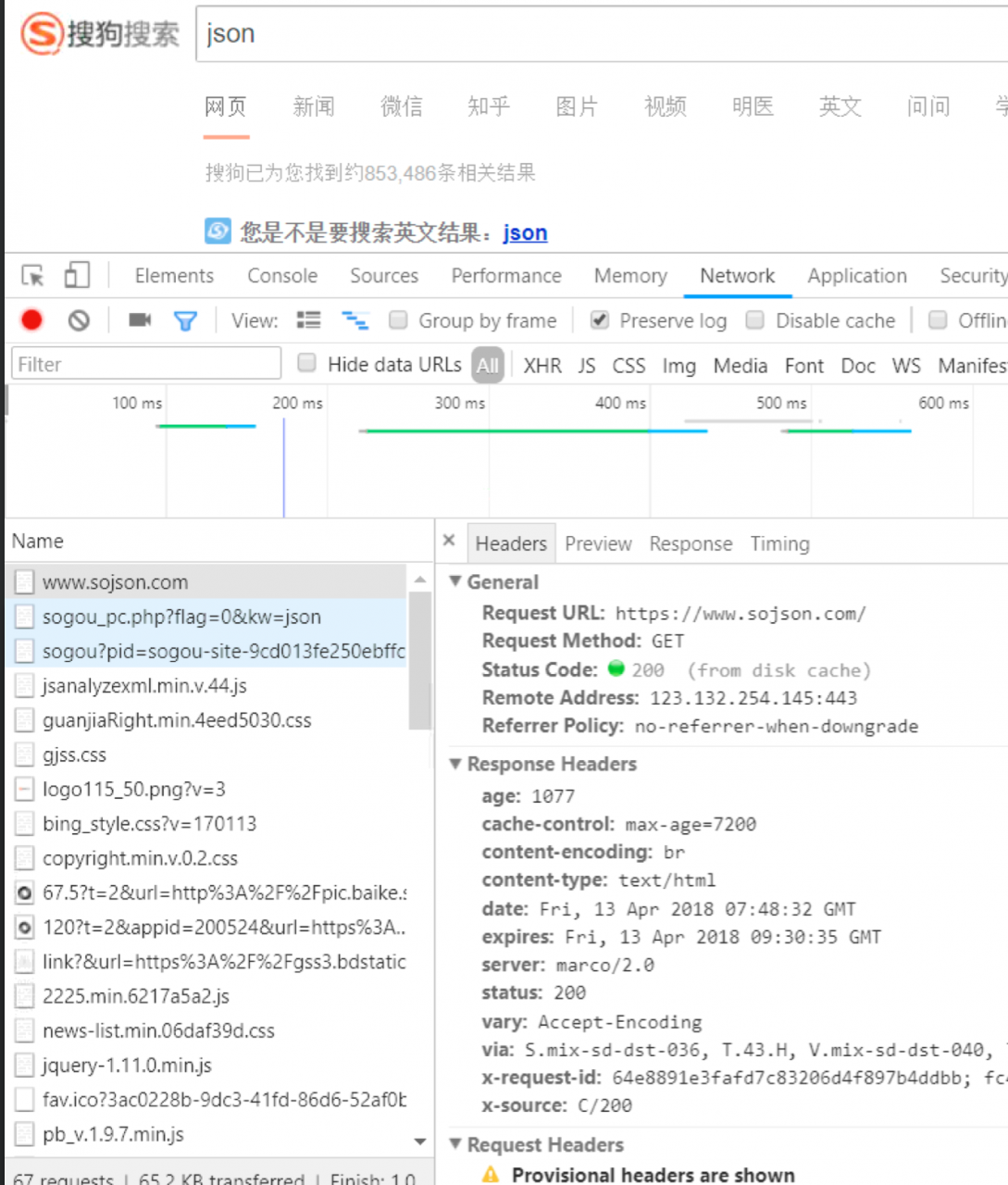
Task: Toggle capture screenshots camera icon
Action: [x=140, y=320]
